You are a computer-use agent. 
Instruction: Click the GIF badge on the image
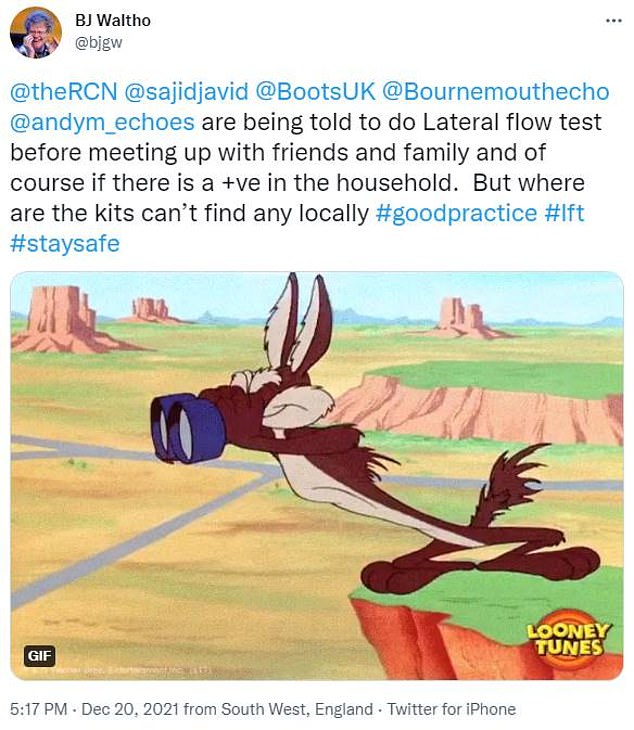click(40, 656)
